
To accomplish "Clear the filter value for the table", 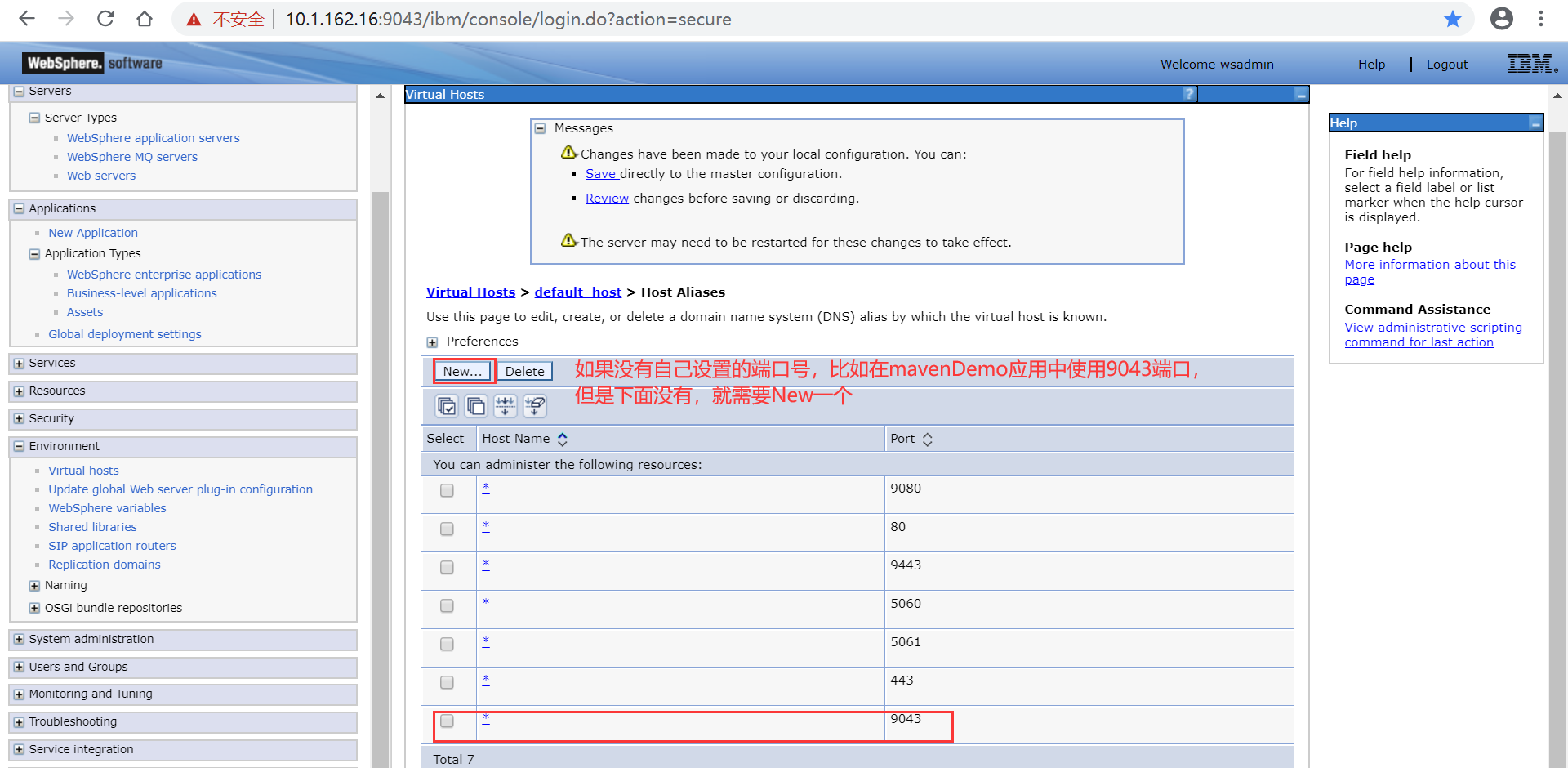I will click(535, 406).
